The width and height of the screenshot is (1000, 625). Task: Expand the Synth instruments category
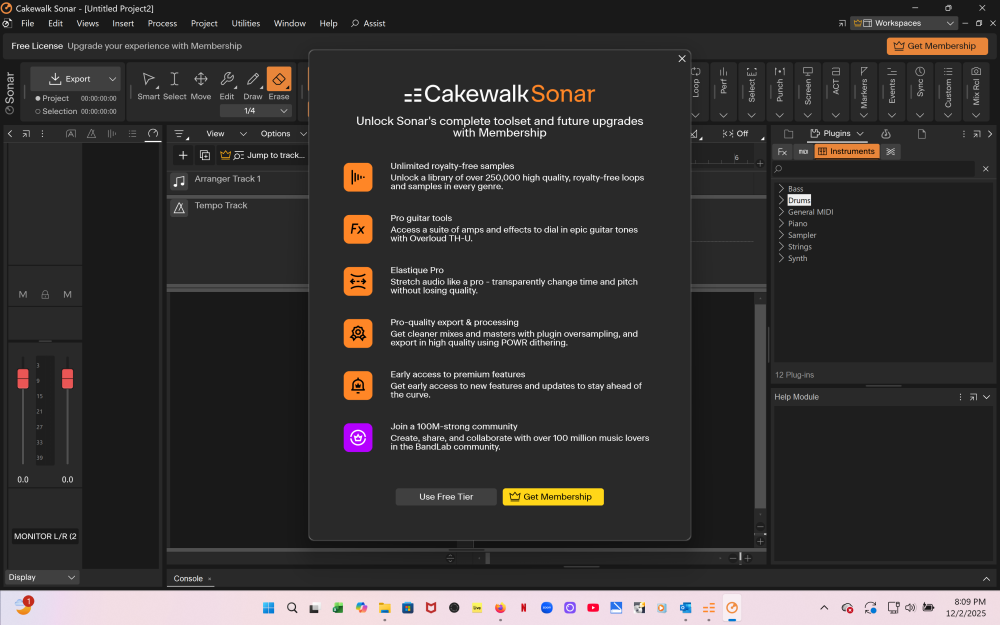(781, 258)
